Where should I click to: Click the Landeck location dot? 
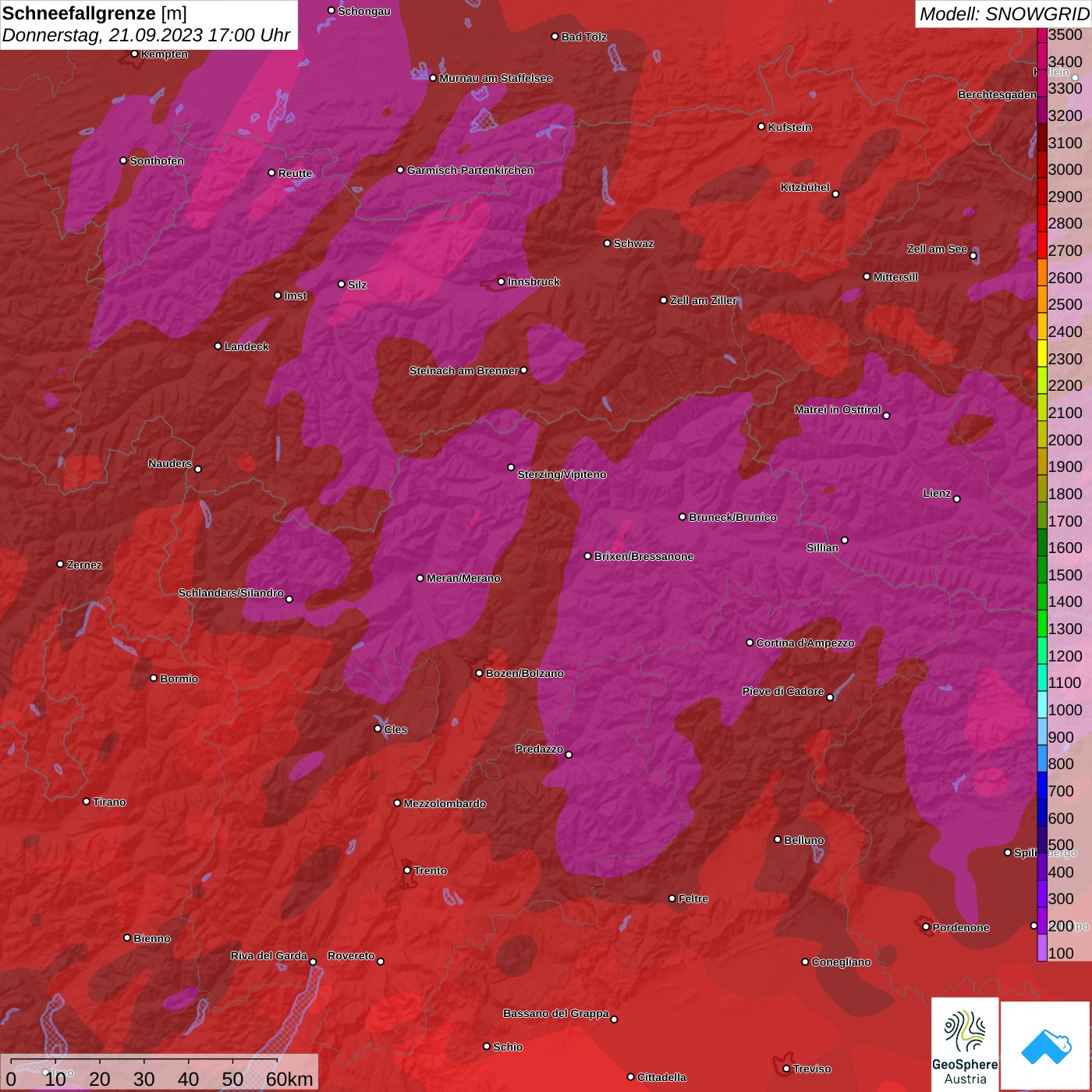coord(218,346)
